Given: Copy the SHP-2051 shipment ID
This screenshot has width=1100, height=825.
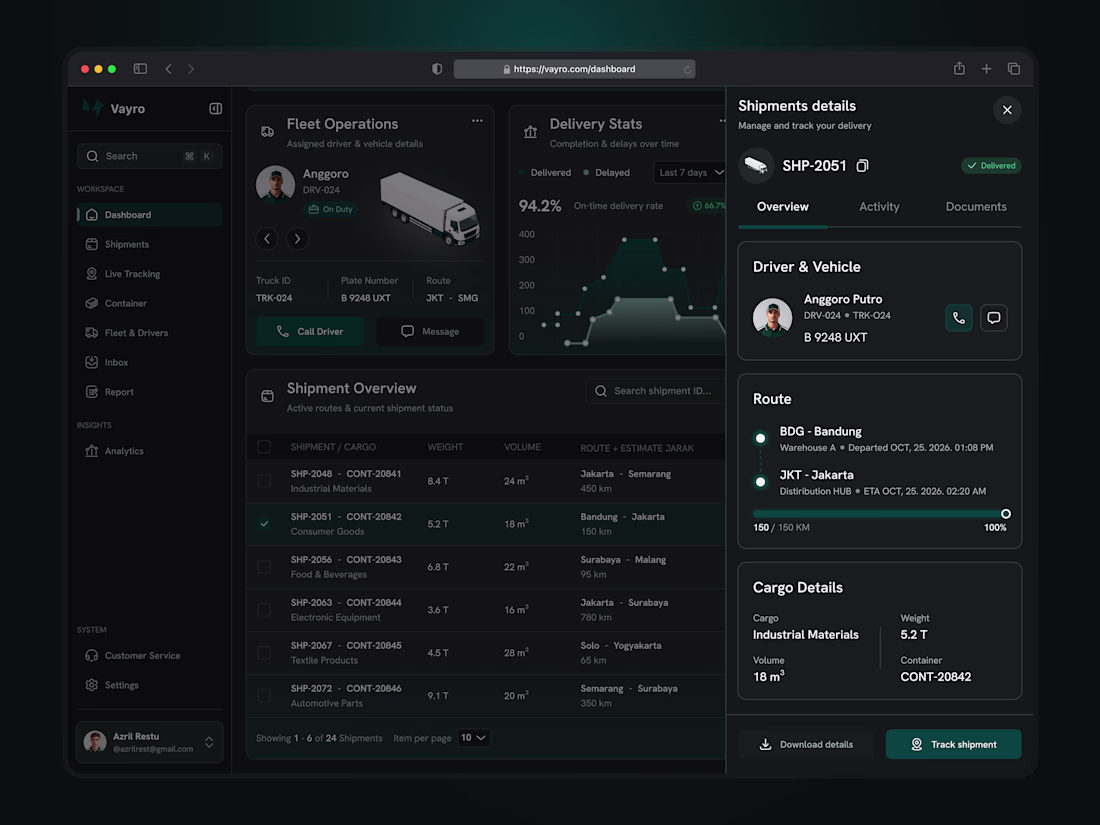Looking at the screenshot, I should tap(862, 166).
